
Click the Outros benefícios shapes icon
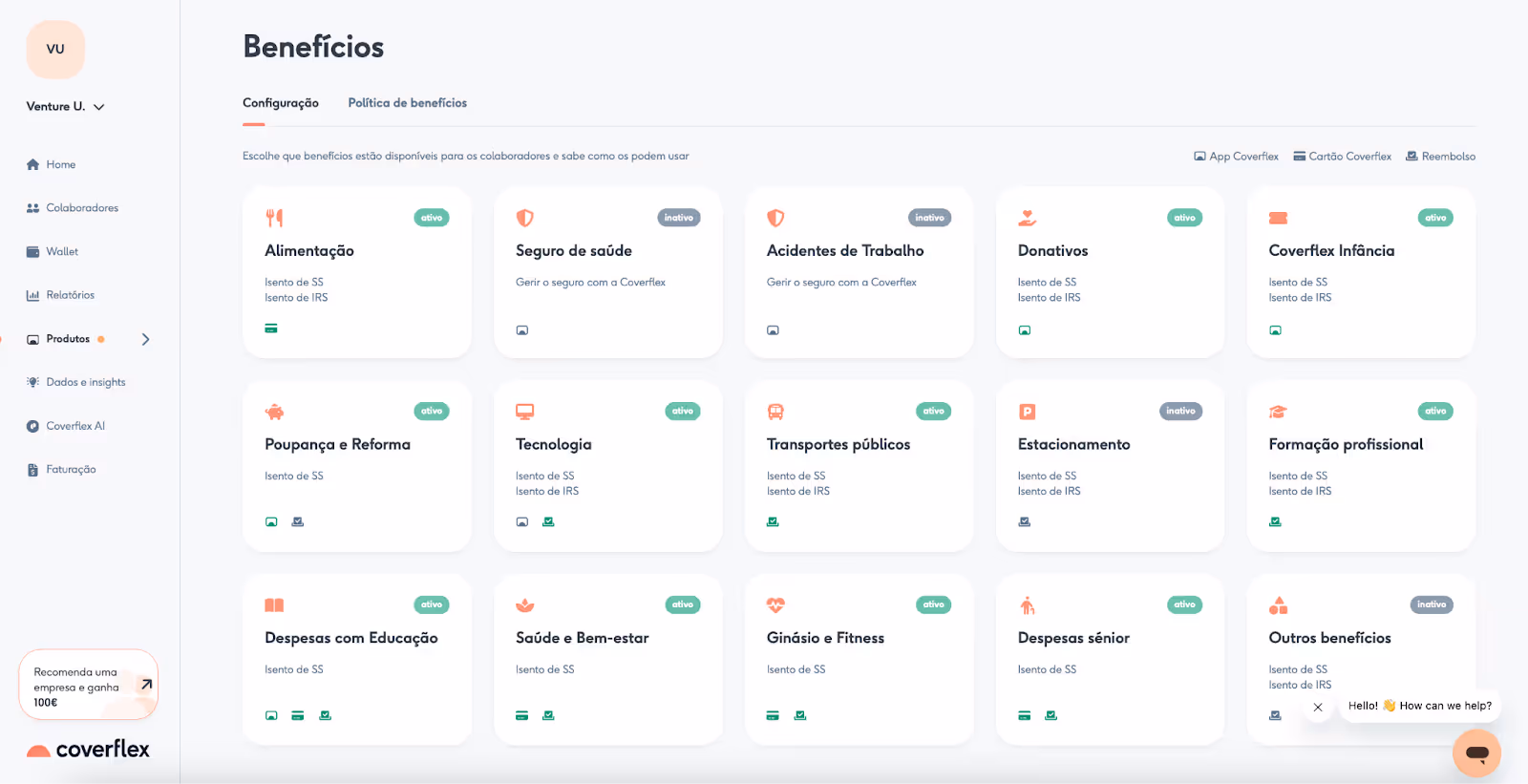pyautogui.click(x=1278, y=605)
